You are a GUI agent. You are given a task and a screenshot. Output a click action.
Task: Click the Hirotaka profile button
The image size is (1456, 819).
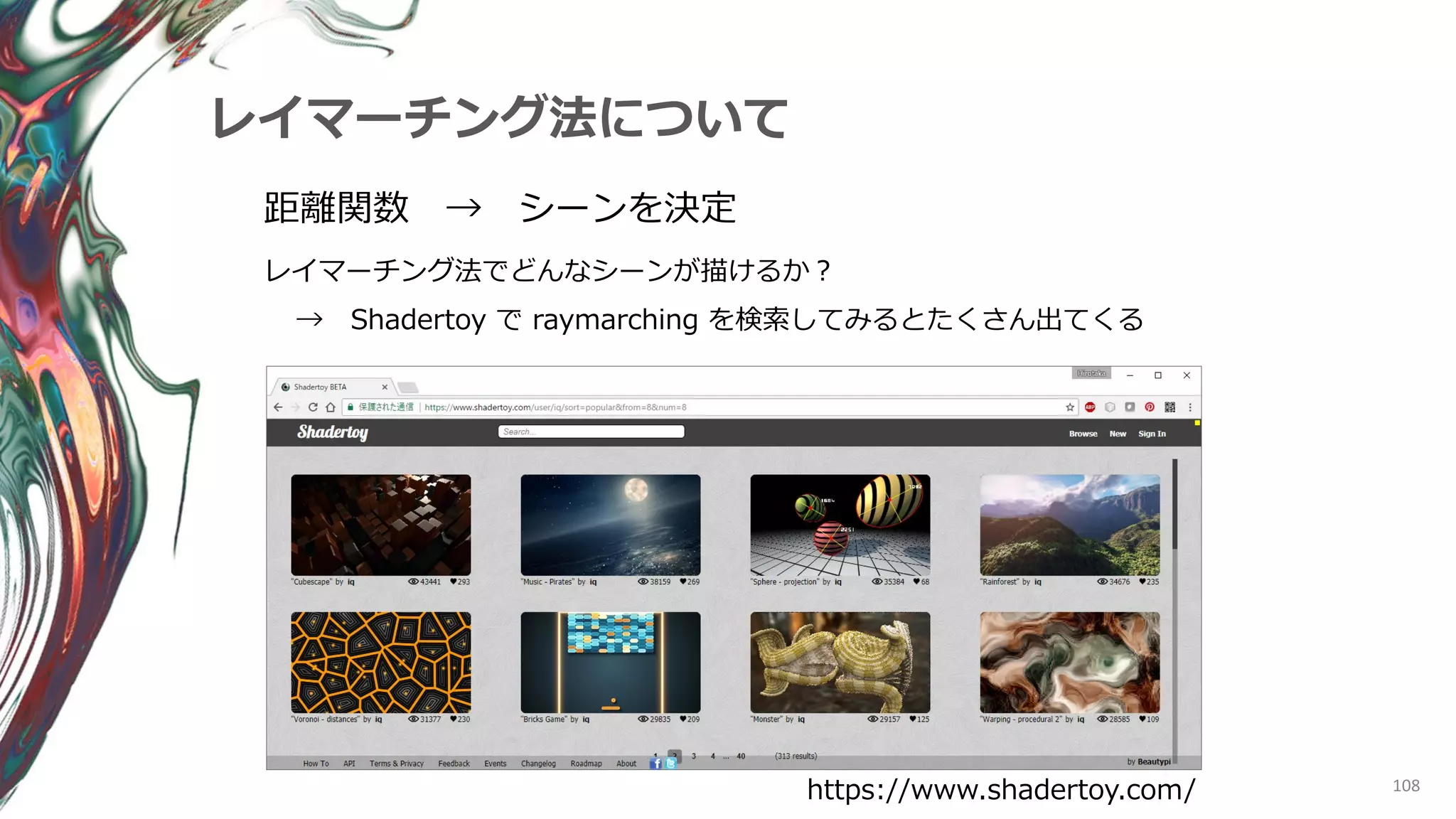pos(1091,373)
